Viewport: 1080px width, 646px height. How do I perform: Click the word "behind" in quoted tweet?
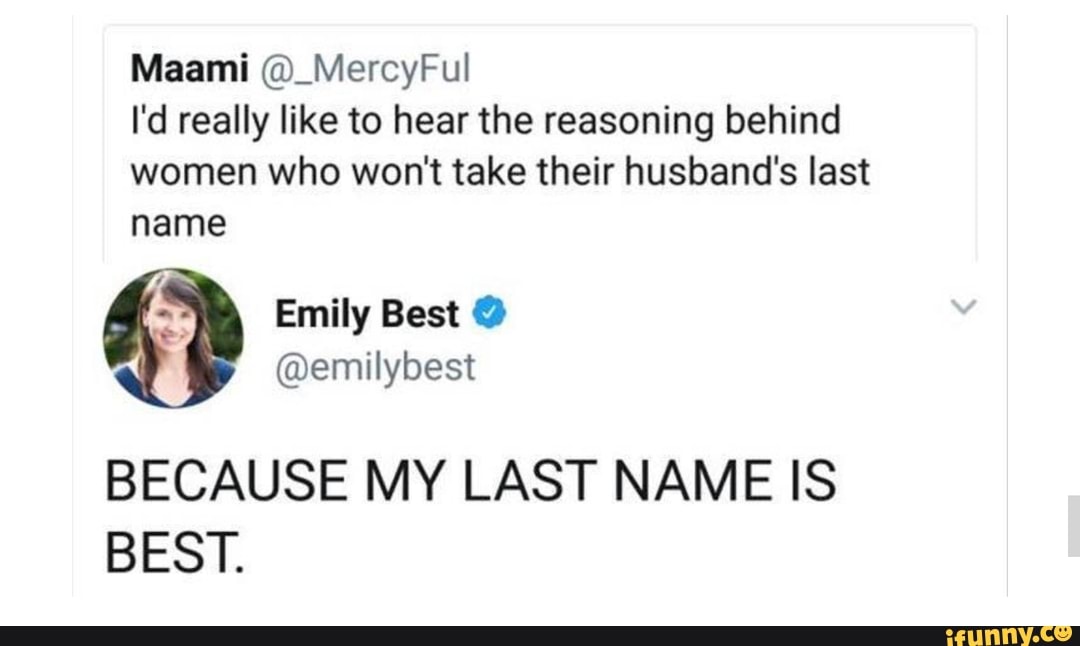(x=787, y=121)
